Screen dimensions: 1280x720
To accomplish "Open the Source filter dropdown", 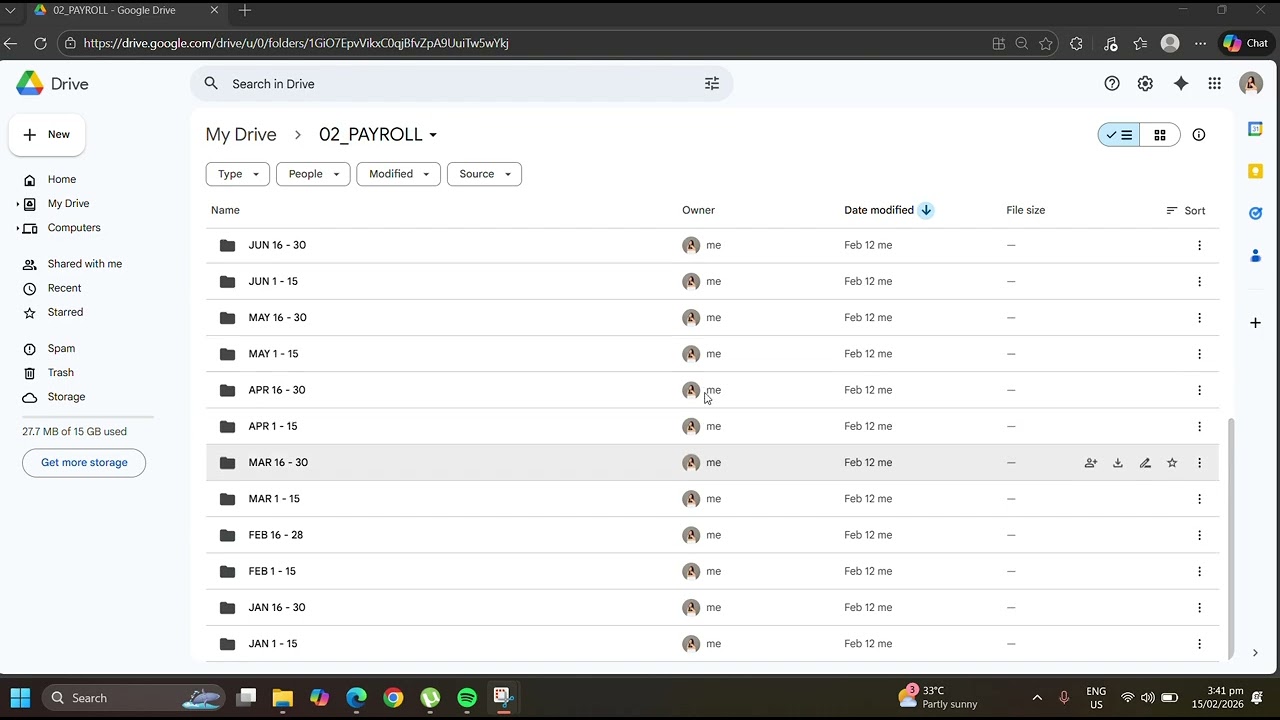I will [484, 174].
